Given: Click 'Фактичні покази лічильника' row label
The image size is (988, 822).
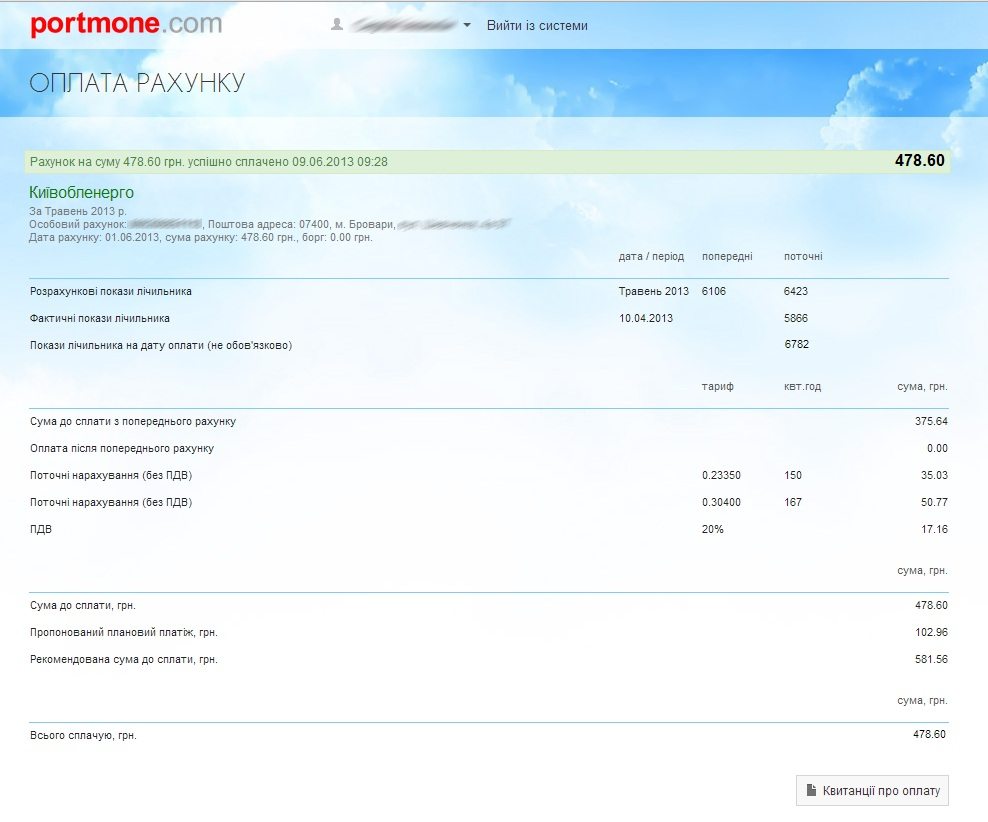Looking at the screenshot, I should (x=100, y=319).
